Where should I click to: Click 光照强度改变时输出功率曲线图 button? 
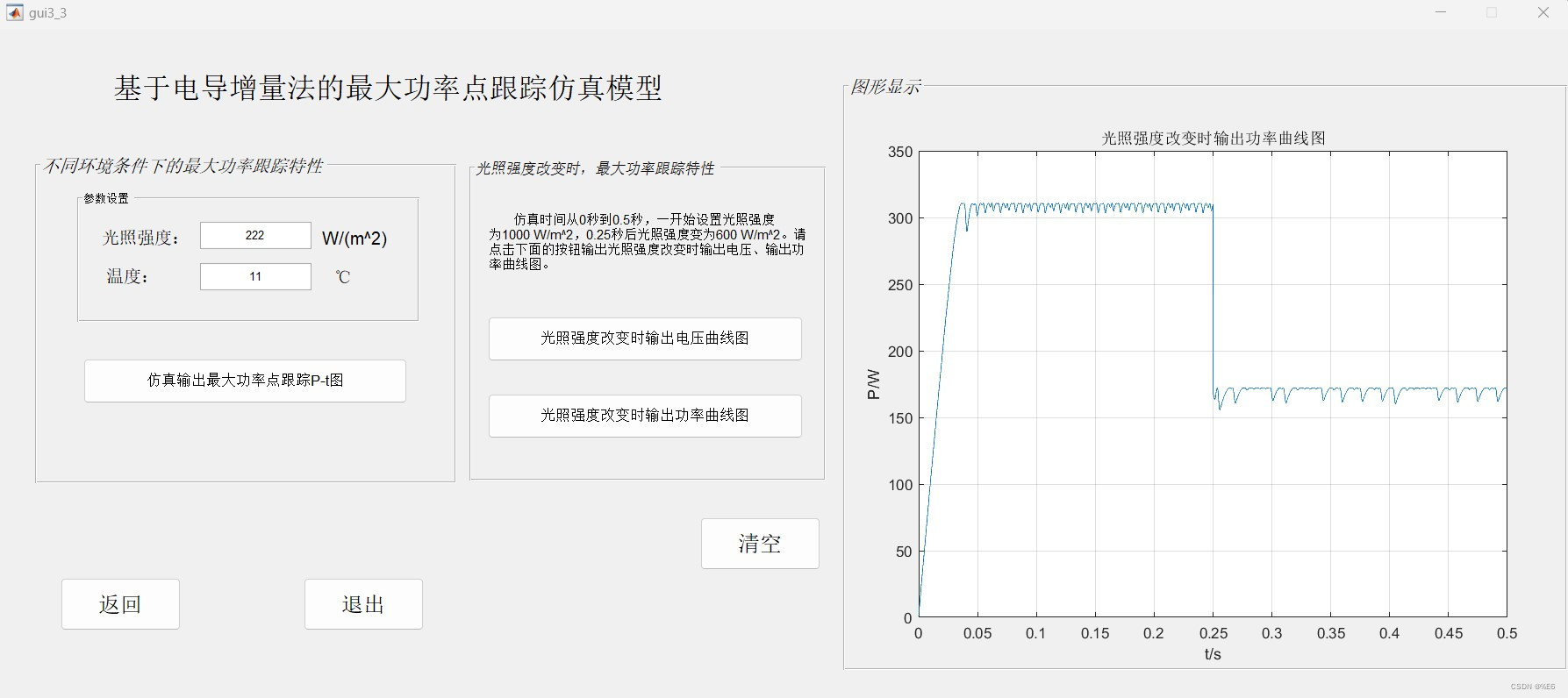click(645, 416)
